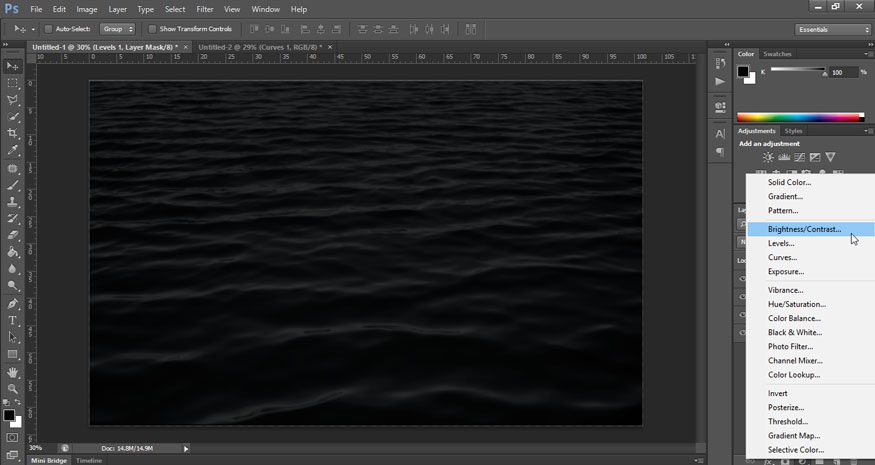Select the Eyedropper tool
875x465 pixels.
pyautogui.click(x=13, y=150)
